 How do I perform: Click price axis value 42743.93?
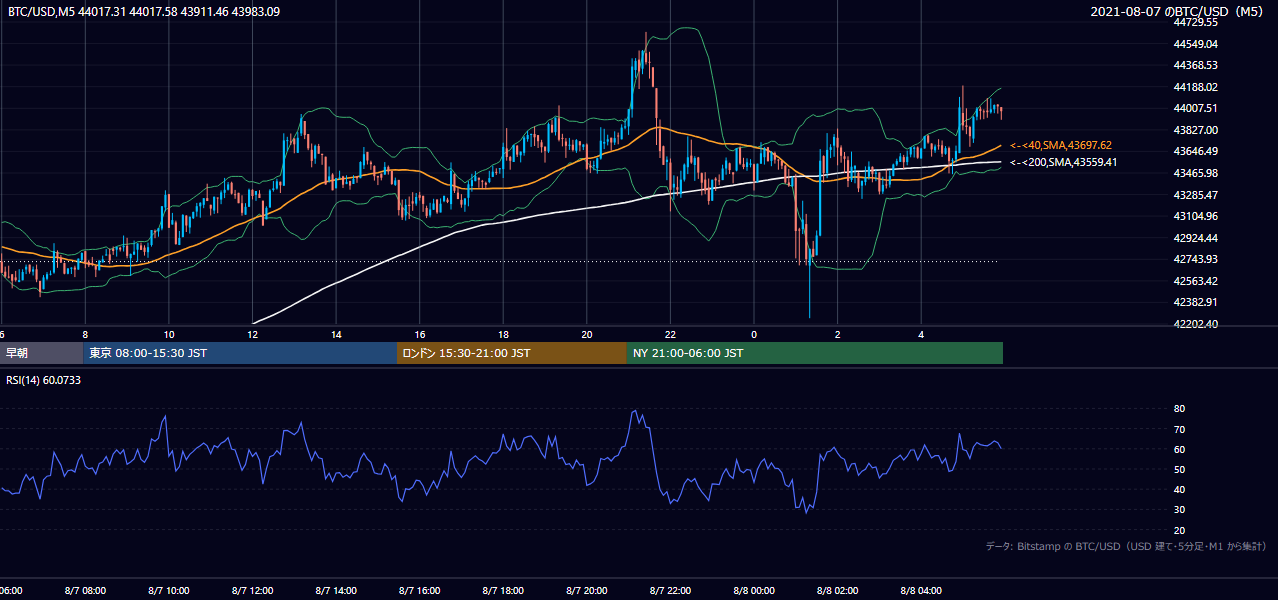pyautogui.click(x=1195, y=259)
